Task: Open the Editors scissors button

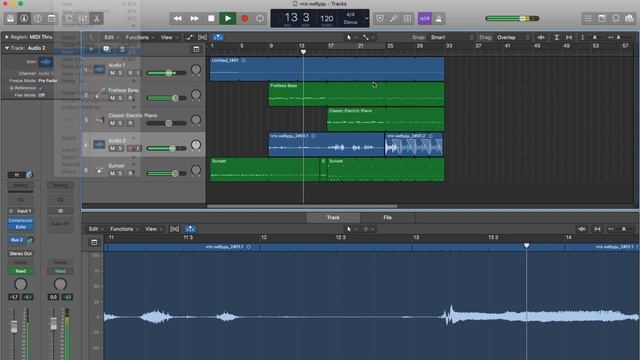Action: point(97,18)
